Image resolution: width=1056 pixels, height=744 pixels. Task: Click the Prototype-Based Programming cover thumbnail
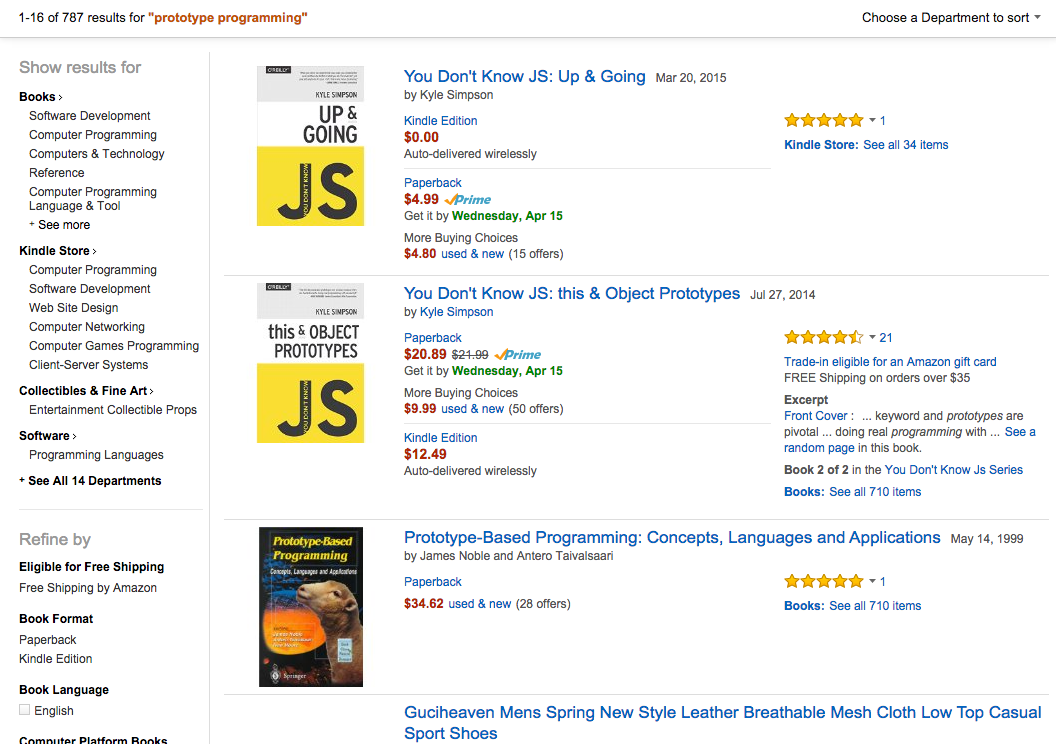click(x=311, y=607)
